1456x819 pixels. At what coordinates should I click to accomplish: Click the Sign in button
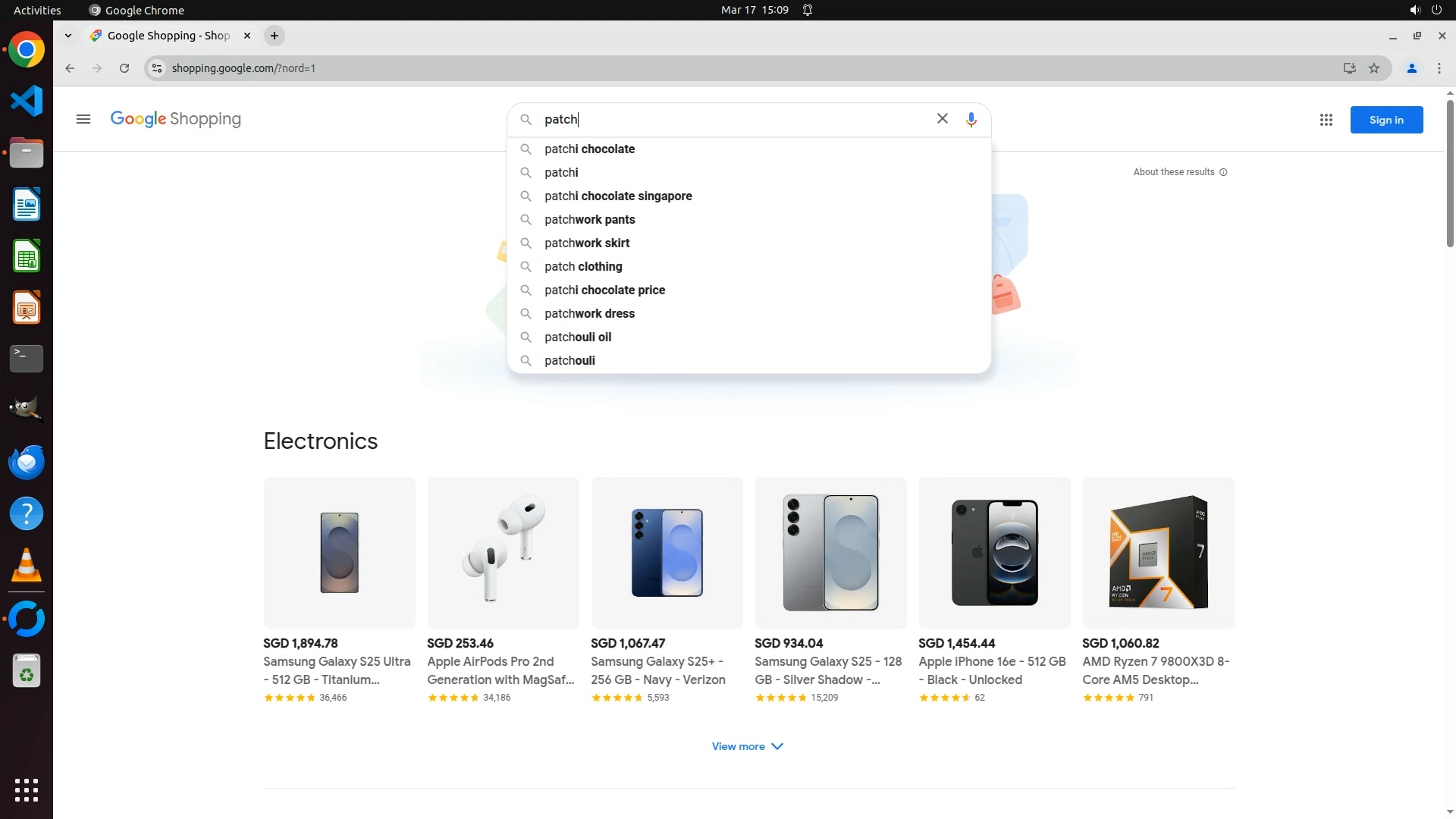(x=1385, y=120)
